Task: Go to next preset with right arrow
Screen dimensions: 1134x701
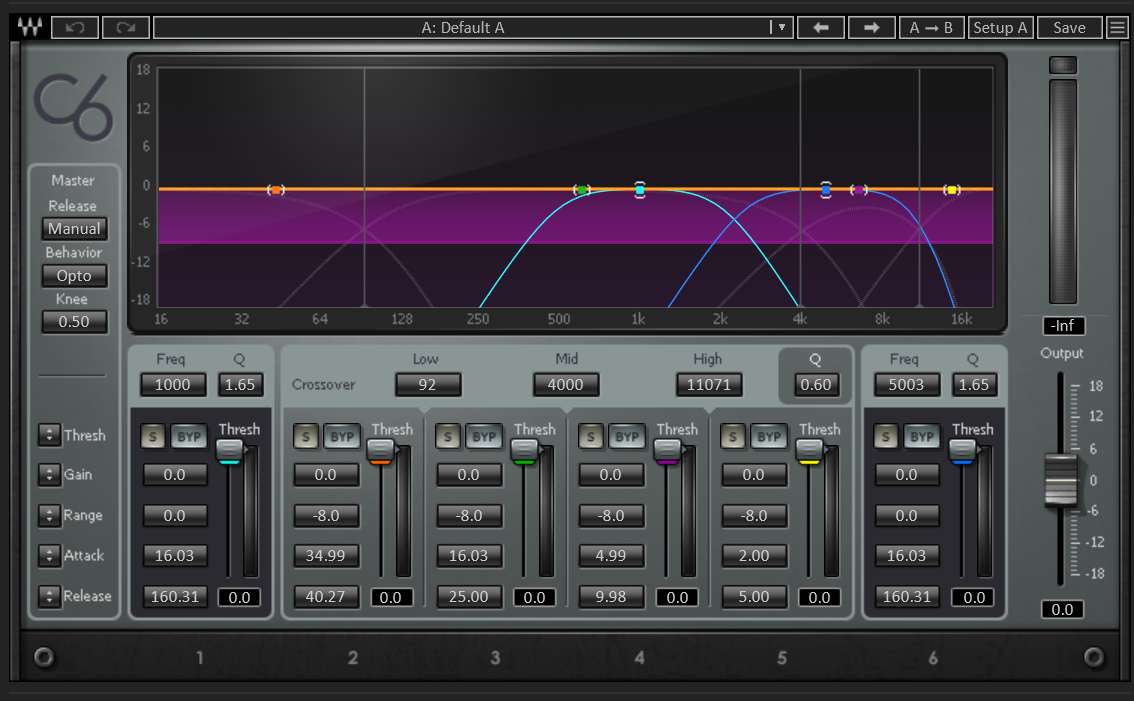Action: 871,28
